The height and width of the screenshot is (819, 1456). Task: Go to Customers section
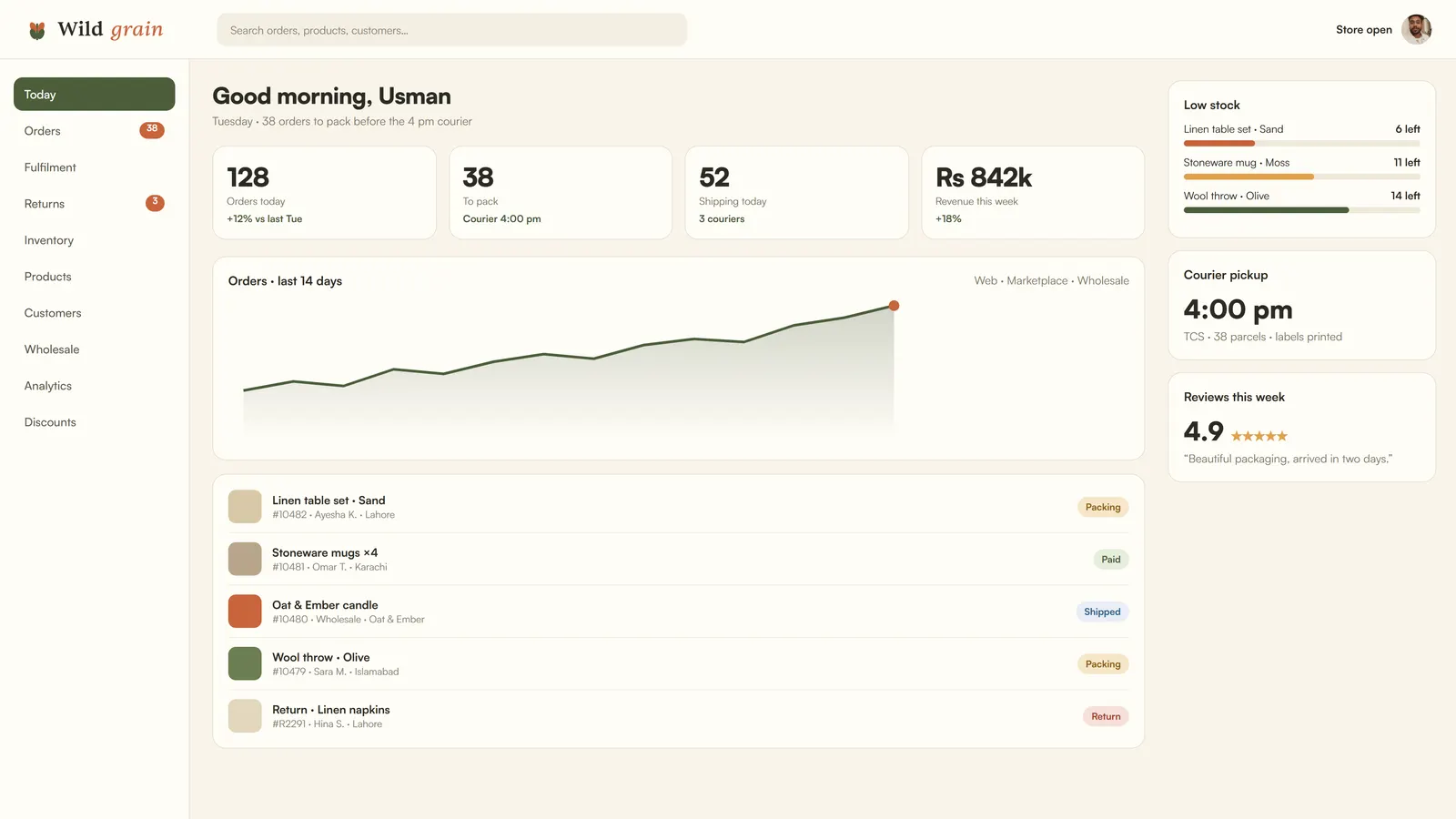pyautogui.click(x=95, y=313)
